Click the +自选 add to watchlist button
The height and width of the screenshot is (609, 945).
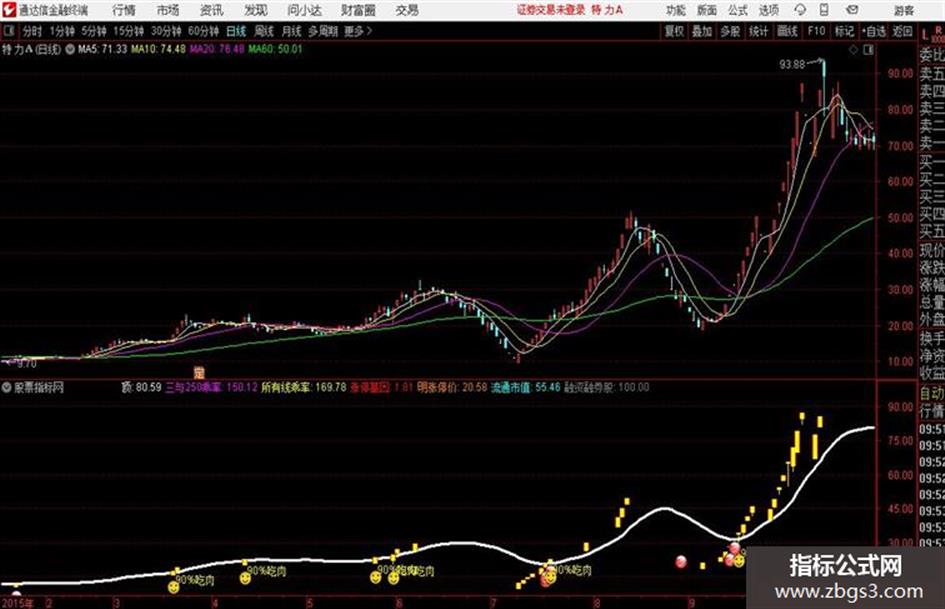tap(873, 31)
